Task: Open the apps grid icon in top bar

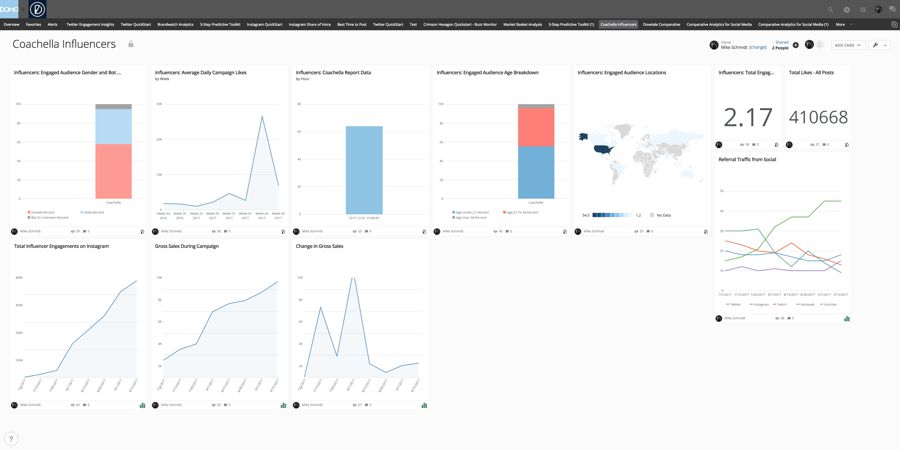Action: point(863,10)
